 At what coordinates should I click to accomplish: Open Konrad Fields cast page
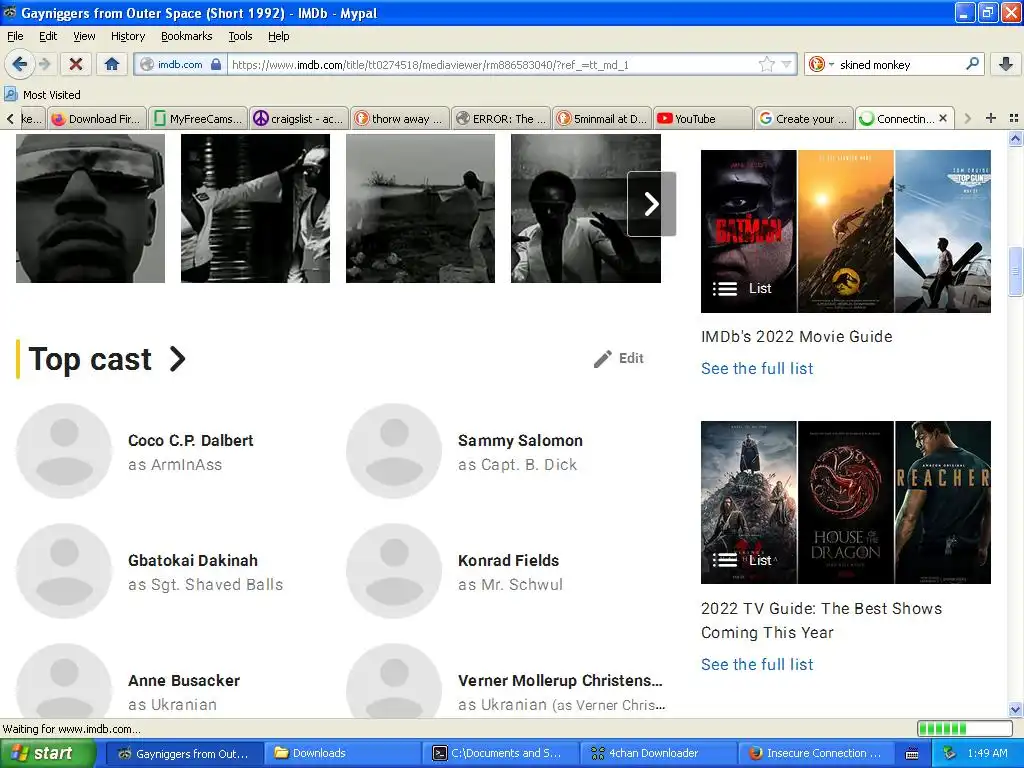(x=508, y=560)
